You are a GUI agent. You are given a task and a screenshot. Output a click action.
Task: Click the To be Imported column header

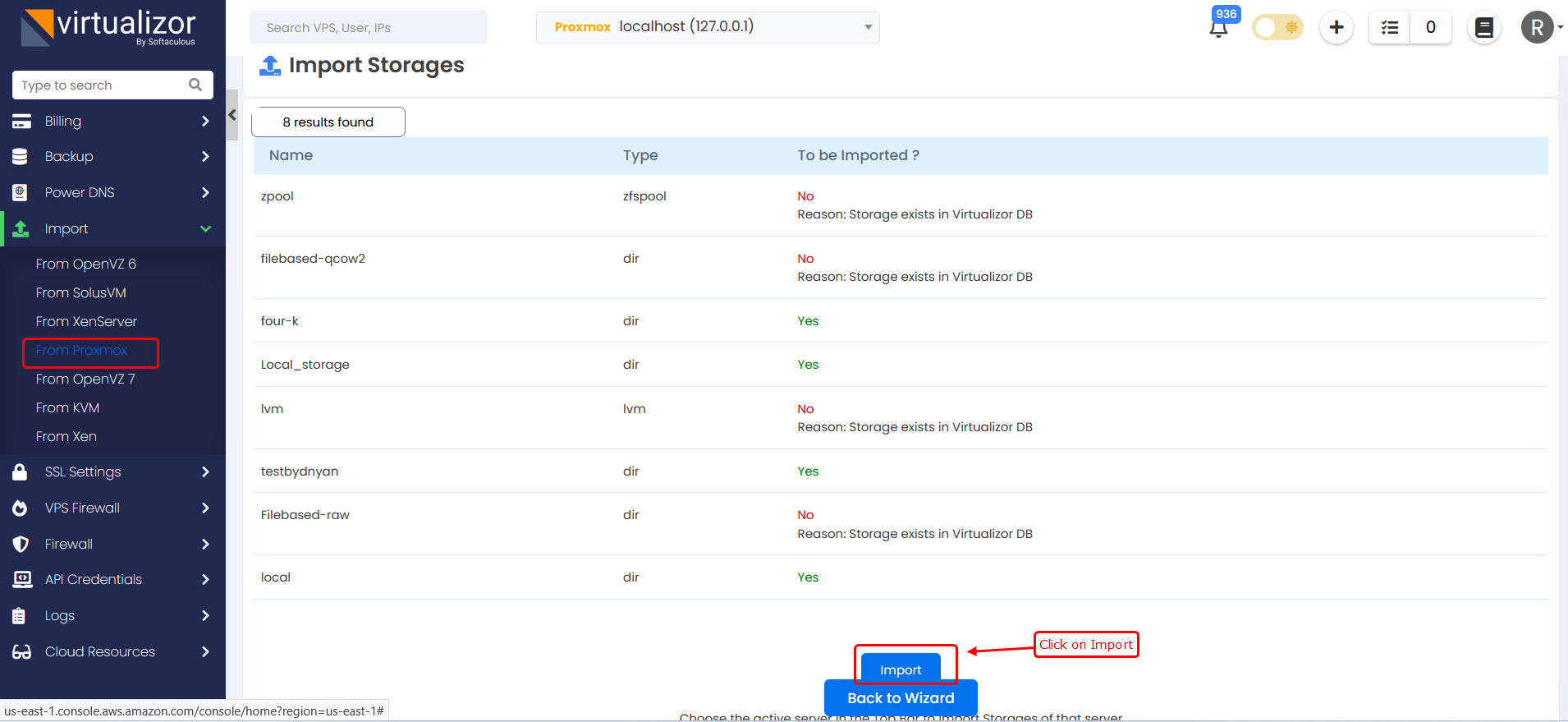point(858,155)
